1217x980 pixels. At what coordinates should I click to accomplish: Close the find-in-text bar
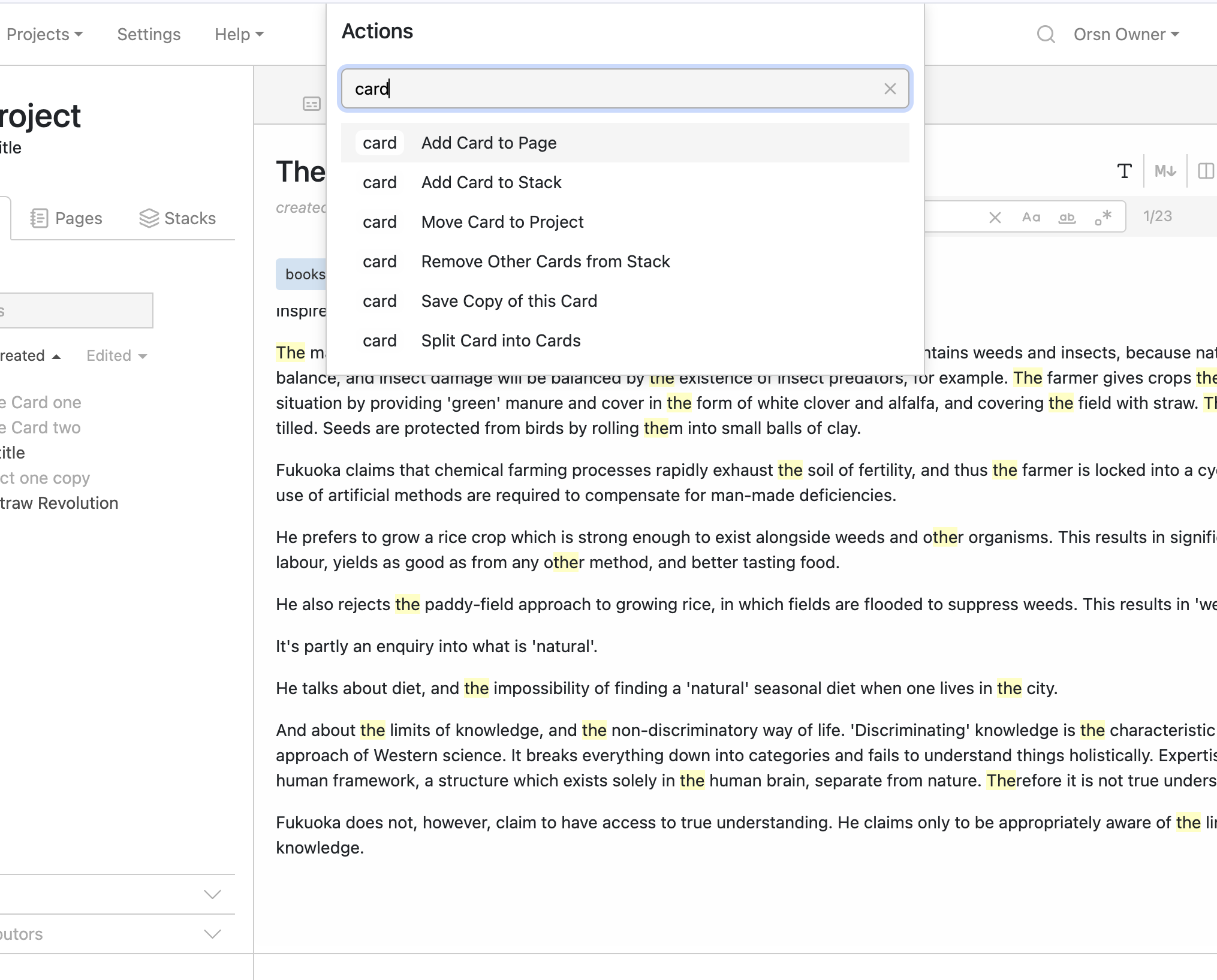coord(995,218)
